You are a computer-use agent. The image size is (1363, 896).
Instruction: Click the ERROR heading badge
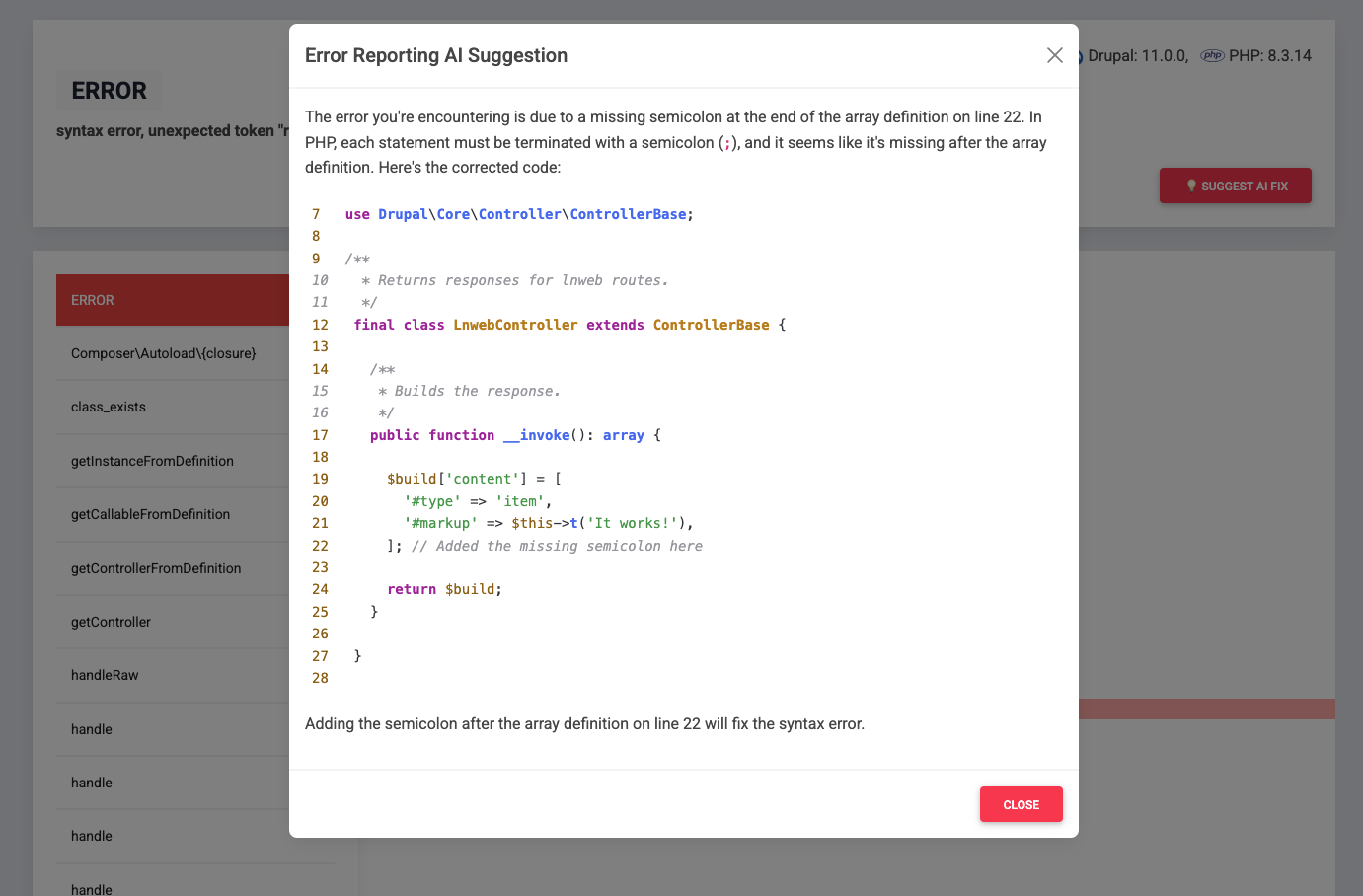109,90
